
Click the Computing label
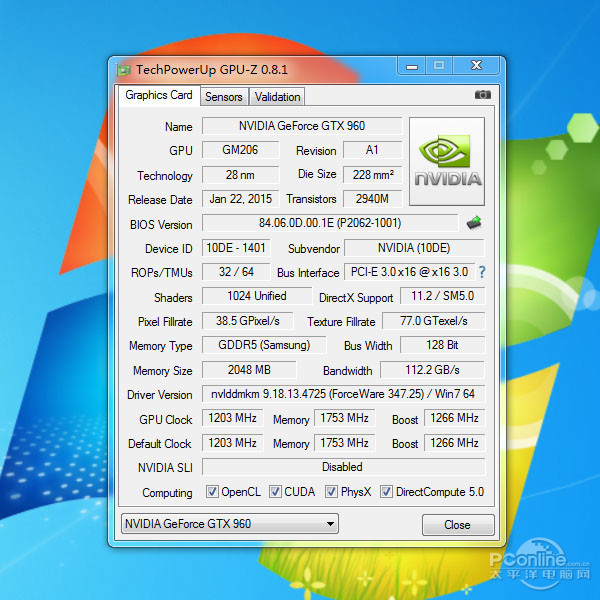(167, 492)
